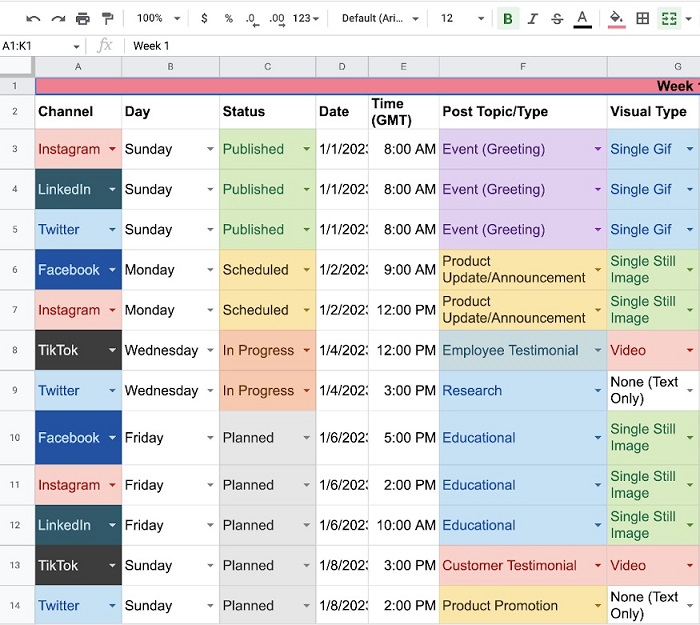The image size is (700, 625).
Task: Open the Borders icon
Action: point(642,19)
